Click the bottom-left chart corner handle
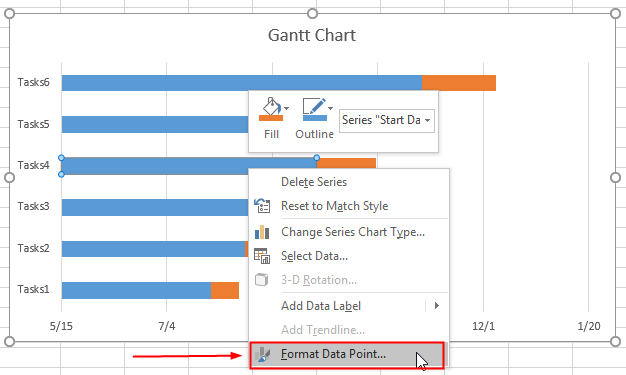Image resolution: width=626 pixels, height=375 pixels. (x=9, y=341)
